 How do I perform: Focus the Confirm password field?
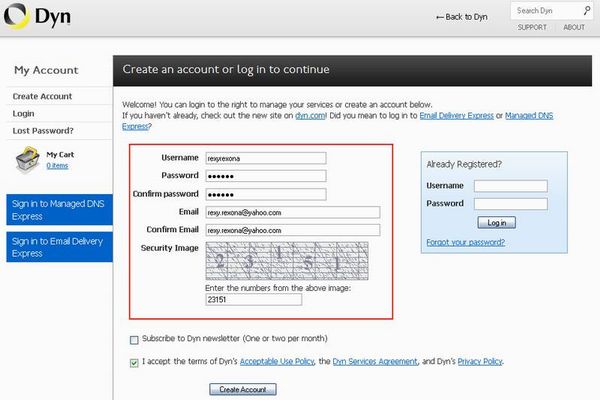click(x=266, y=194)
